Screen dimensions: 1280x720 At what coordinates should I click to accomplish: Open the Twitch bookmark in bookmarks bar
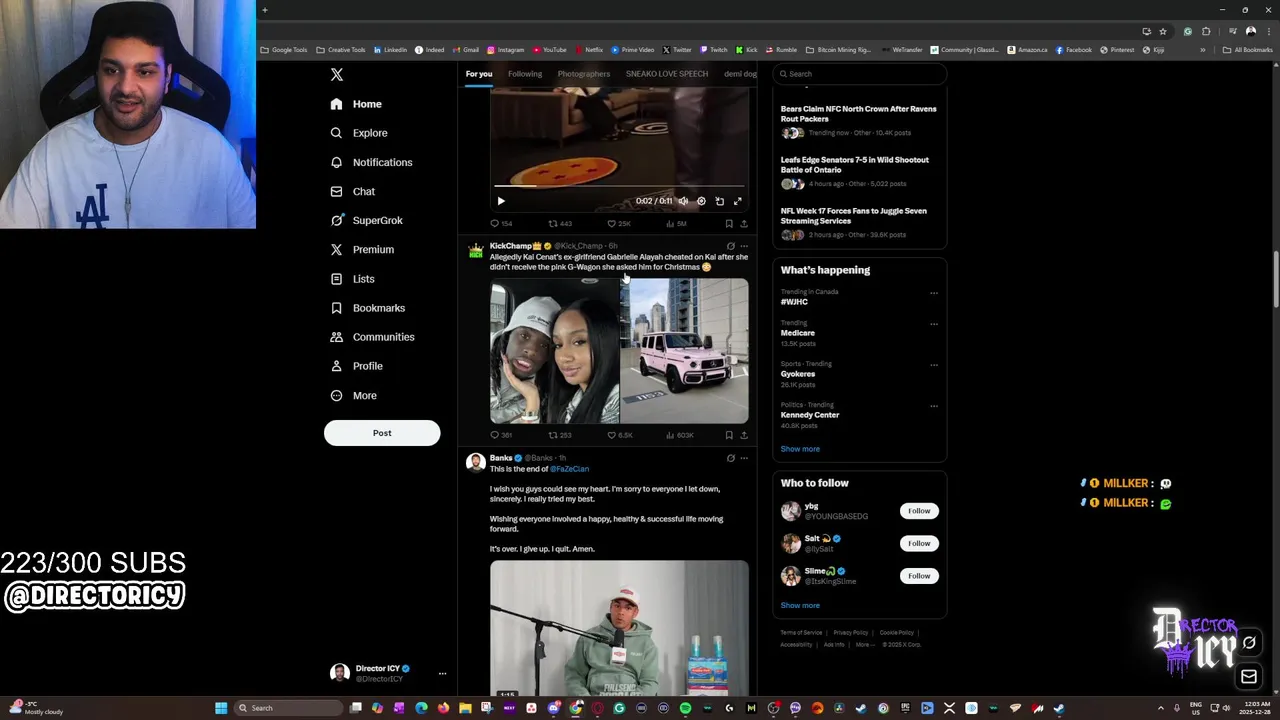(x=714, y=49)
